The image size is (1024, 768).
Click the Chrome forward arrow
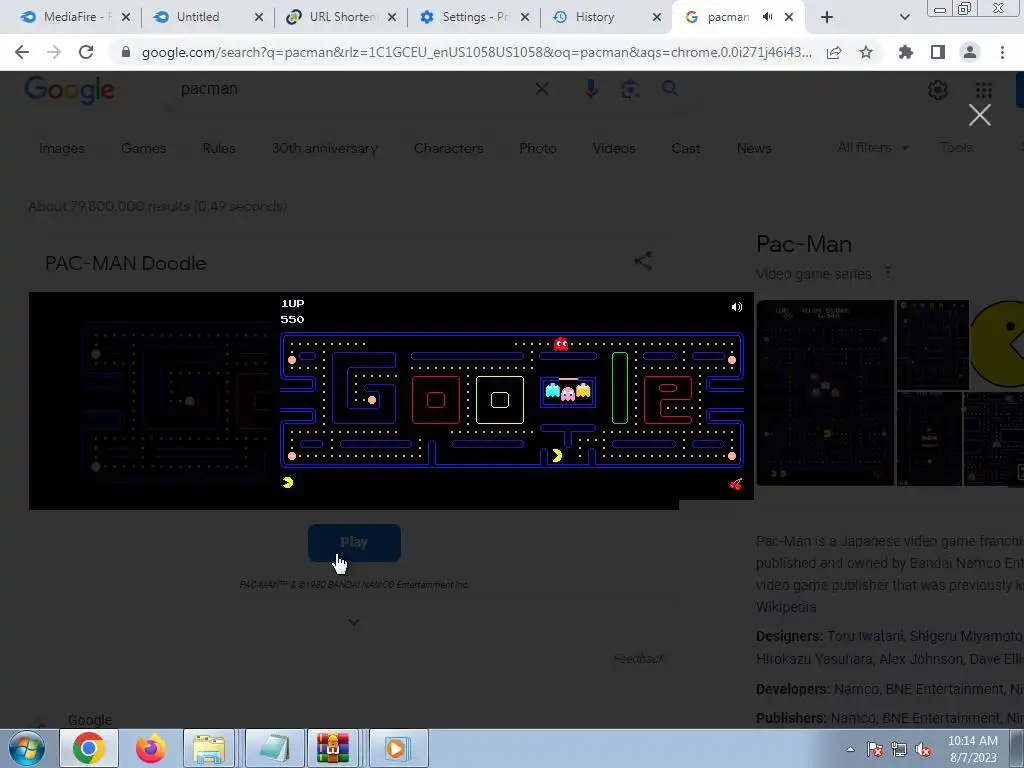coord(54,52)
